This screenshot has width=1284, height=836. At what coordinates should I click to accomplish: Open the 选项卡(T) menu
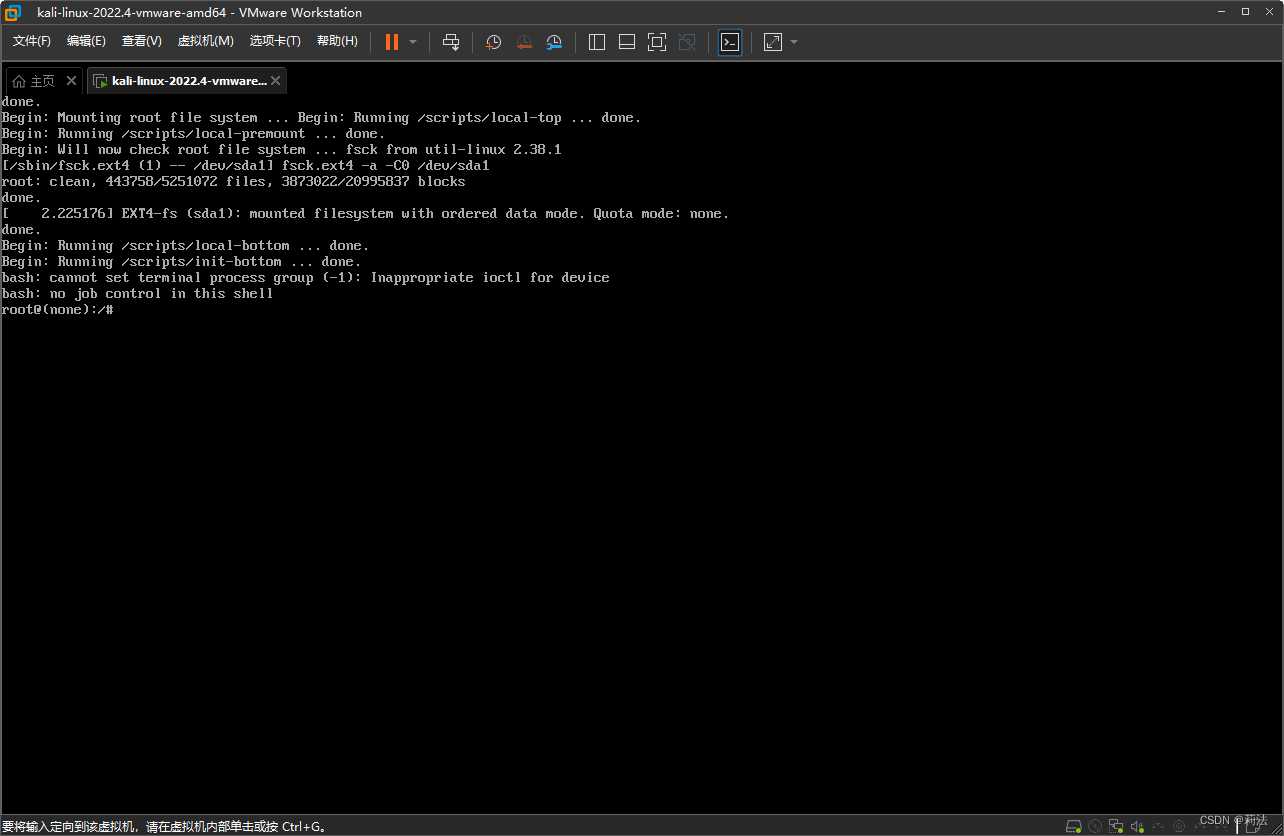[x=275, y=41]
